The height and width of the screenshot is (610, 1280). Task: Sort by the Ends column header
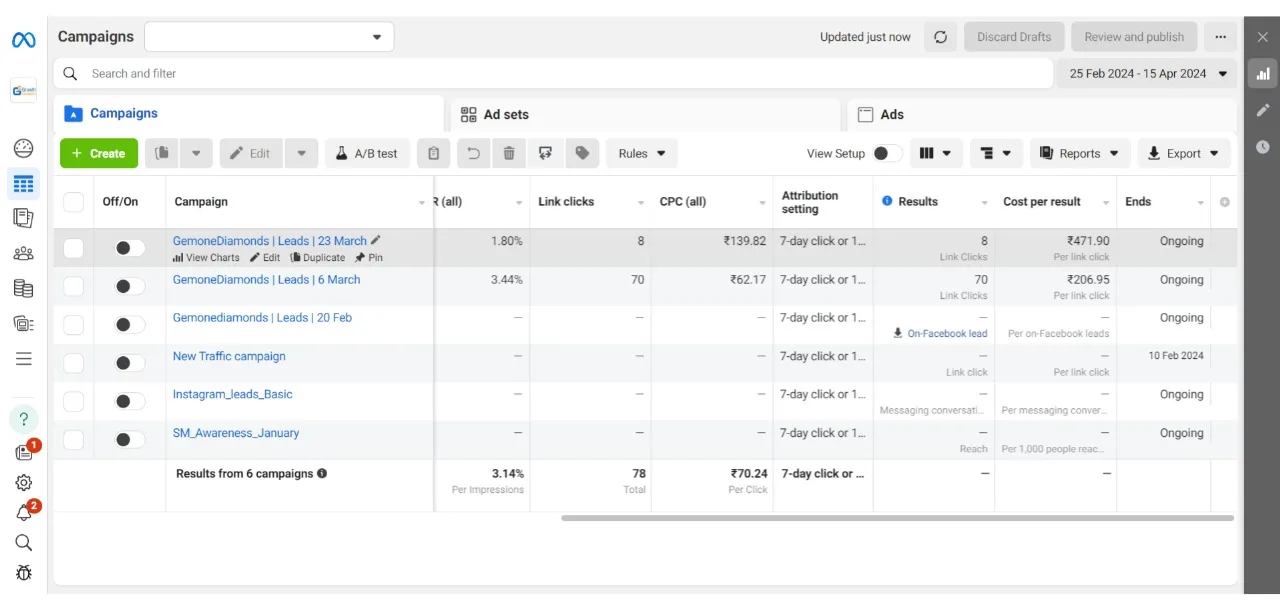pyautogui.click(x=1138, y=202)
